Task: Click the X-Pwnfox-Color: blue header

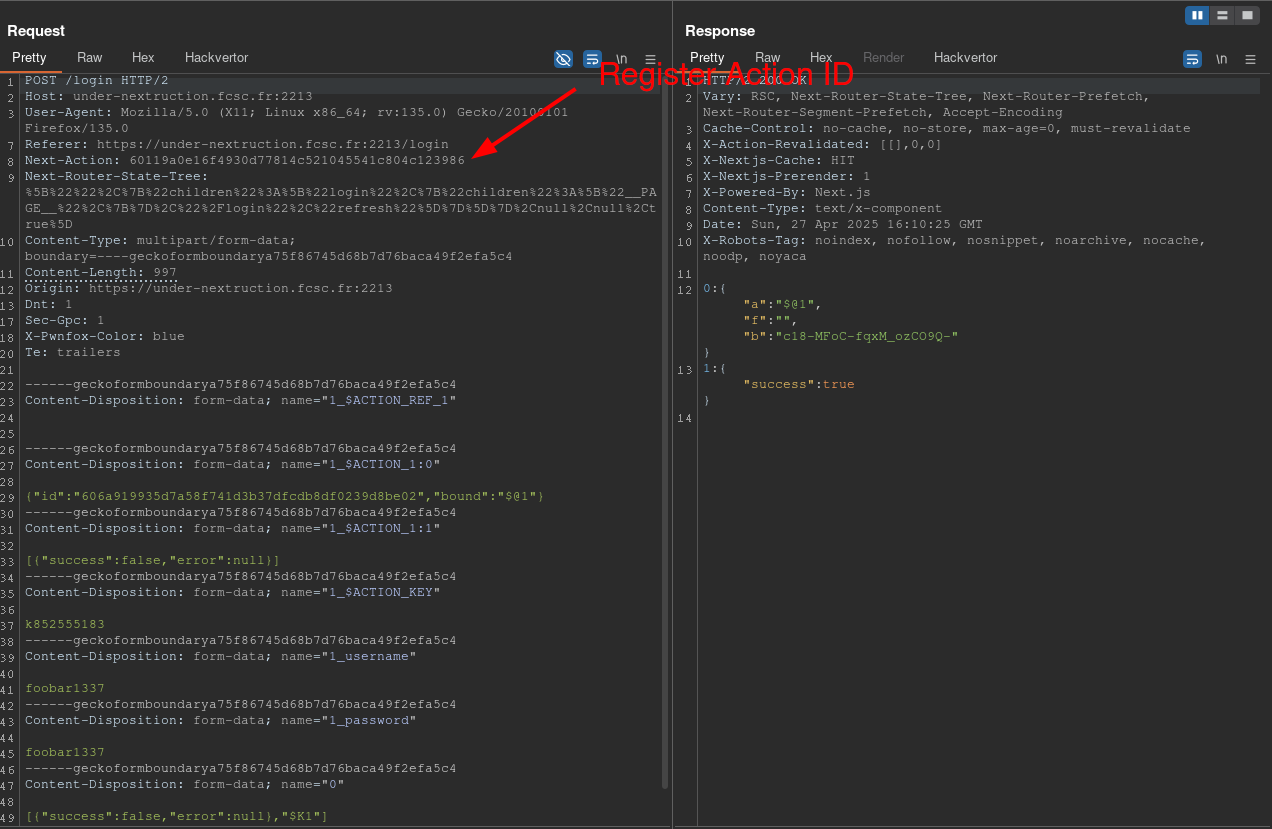Action: pyautogui.click(x=105, y=336)
